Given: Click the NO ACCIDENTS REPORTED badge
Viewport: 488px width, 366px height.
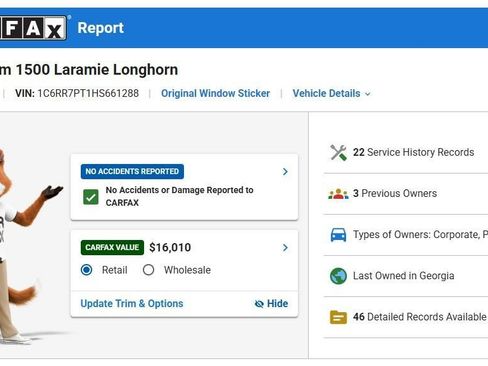Looking at the screenshot, I should (x=132, y=171).
